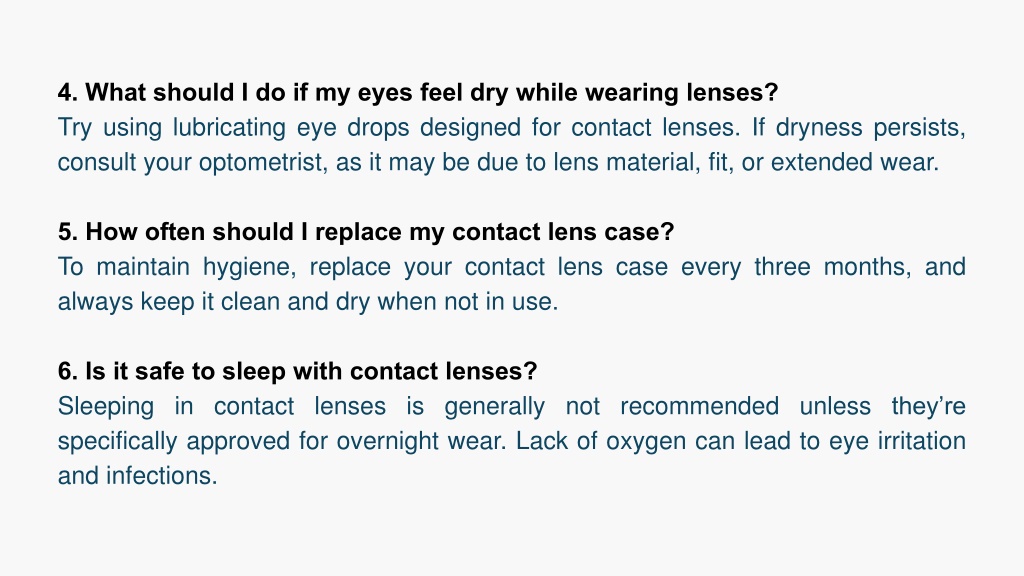Image resolution: width=1024 pixels, height=576 pixels.
Task: Click the word "infections" at the end
Action: click(161, 476)
